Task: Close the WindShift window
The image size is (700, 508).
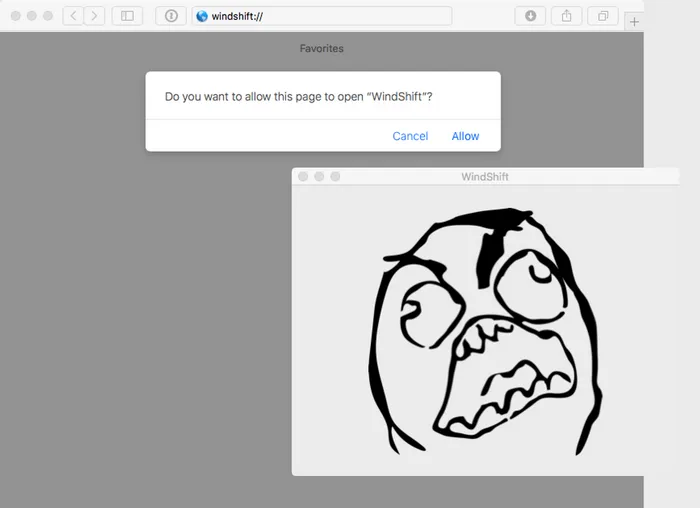Action: [303, 177]
